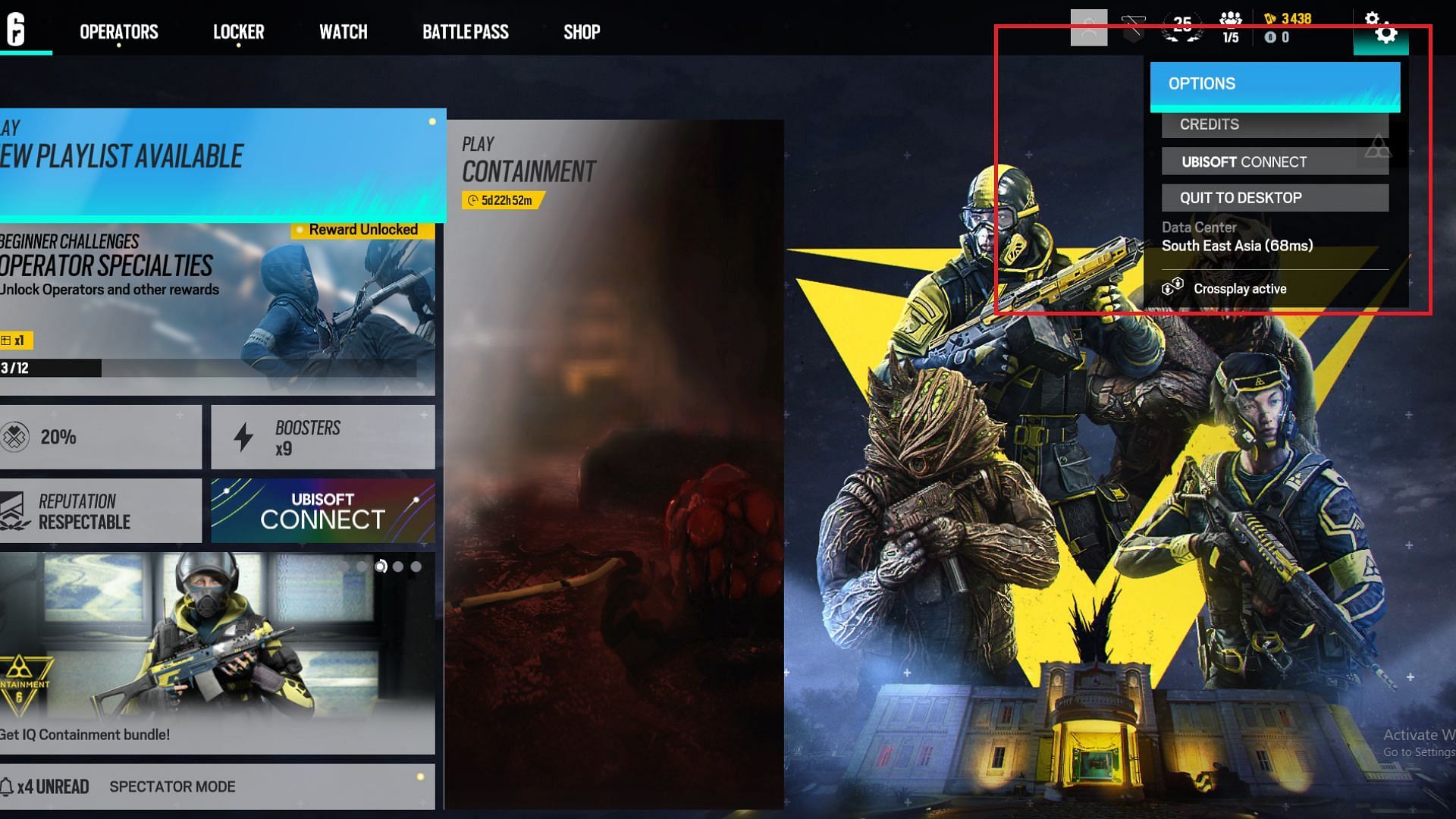Open the Data Center region dropdown
Screen dimensions: 1456x819
[1237, 245]
